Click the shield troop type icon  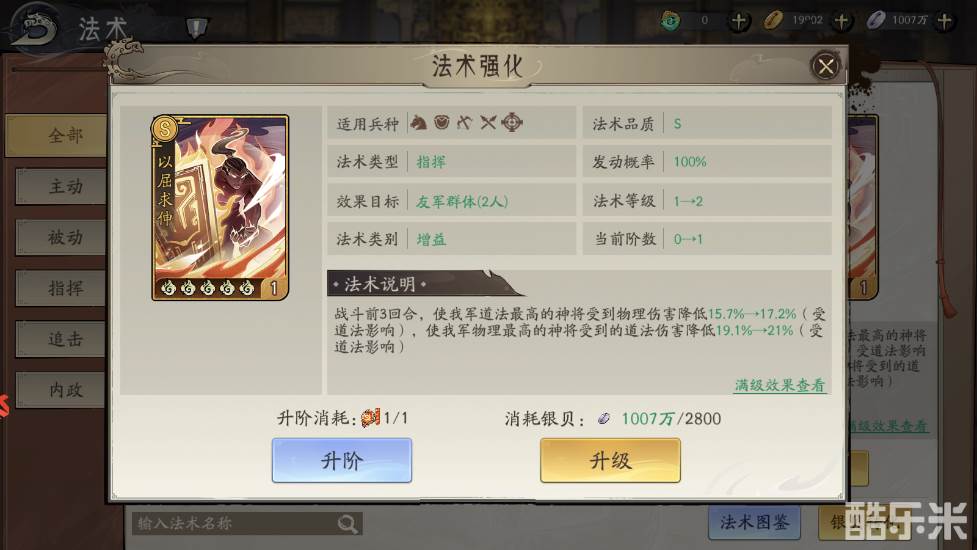(x=442, y=122)
